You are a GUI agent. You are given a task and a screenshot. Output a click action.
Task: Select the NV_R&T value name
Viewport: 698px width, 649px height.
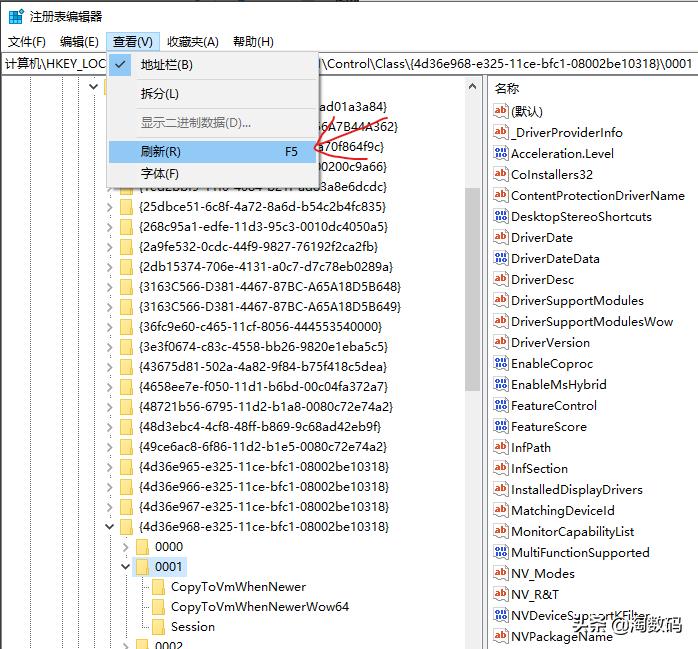pyautogui.click(x=535, y=594)
